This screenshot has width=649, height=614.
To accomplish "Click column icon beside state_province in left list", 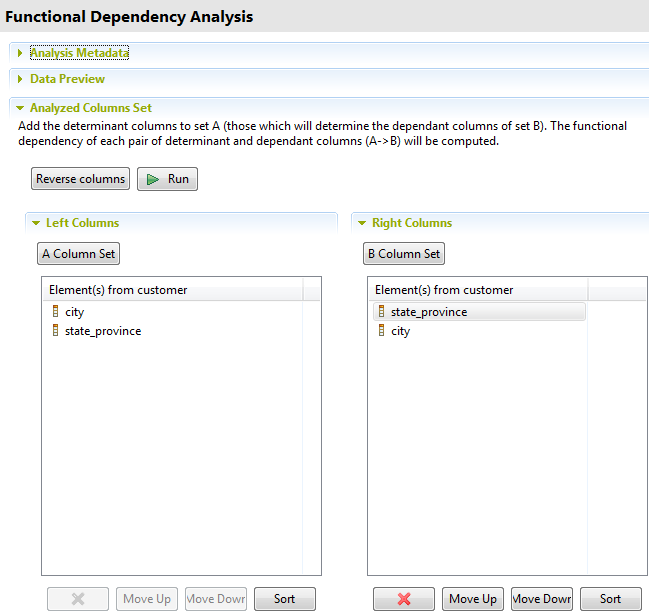I will coord(55,331).
